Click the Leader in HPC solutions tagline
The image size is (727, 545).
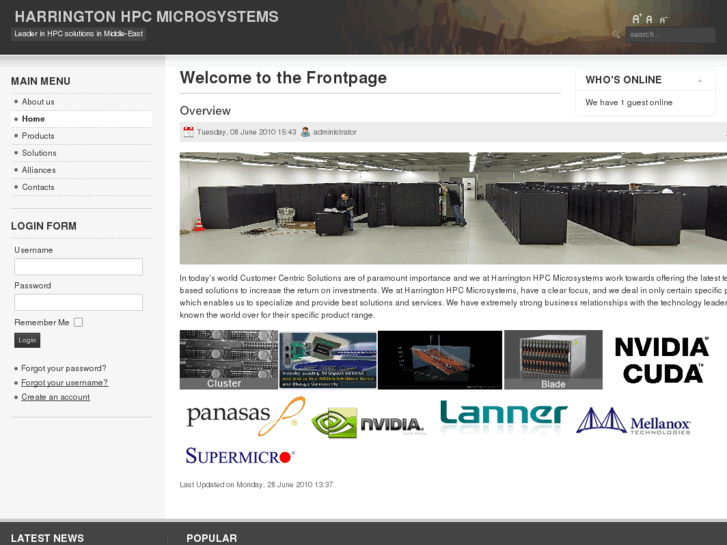click(x=78, y=33)
